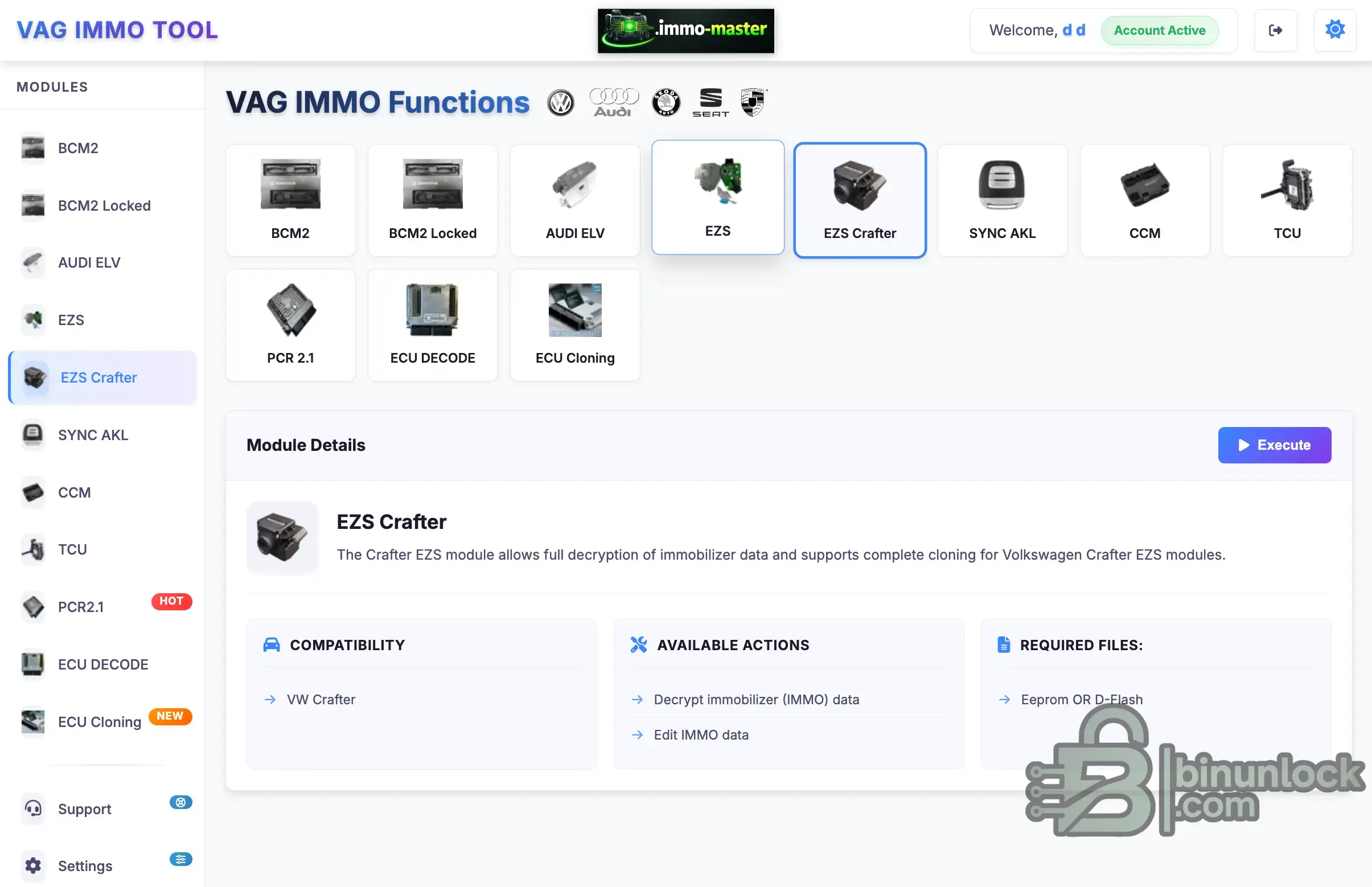The height and width of the screenshot is (887, 1372).
Task: Open the BCM2 Locked card
Action: tap(432, 200)
